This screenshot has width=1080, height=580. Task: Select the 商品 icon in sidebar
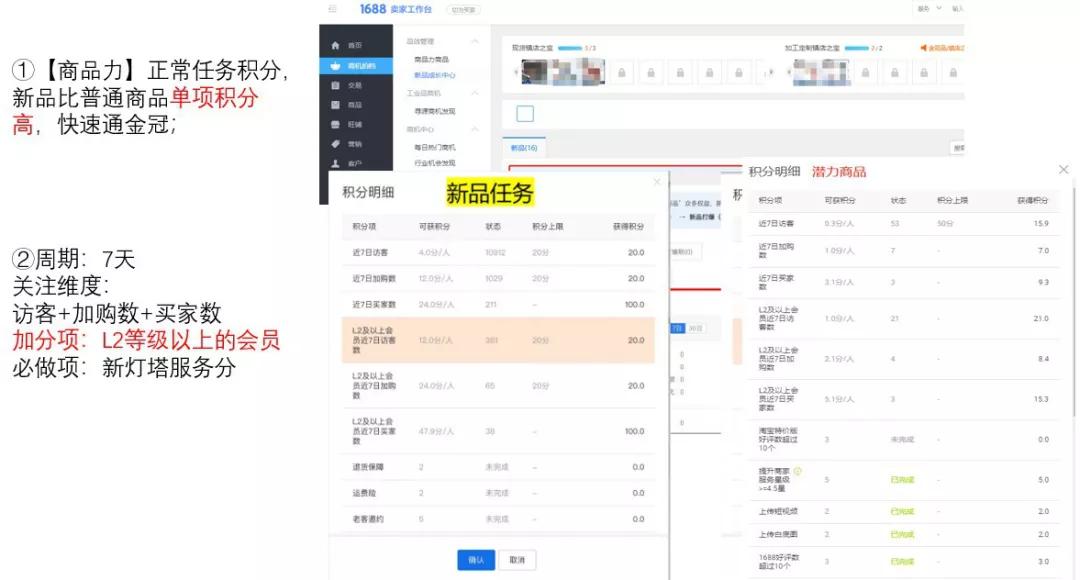coord(334,106)
